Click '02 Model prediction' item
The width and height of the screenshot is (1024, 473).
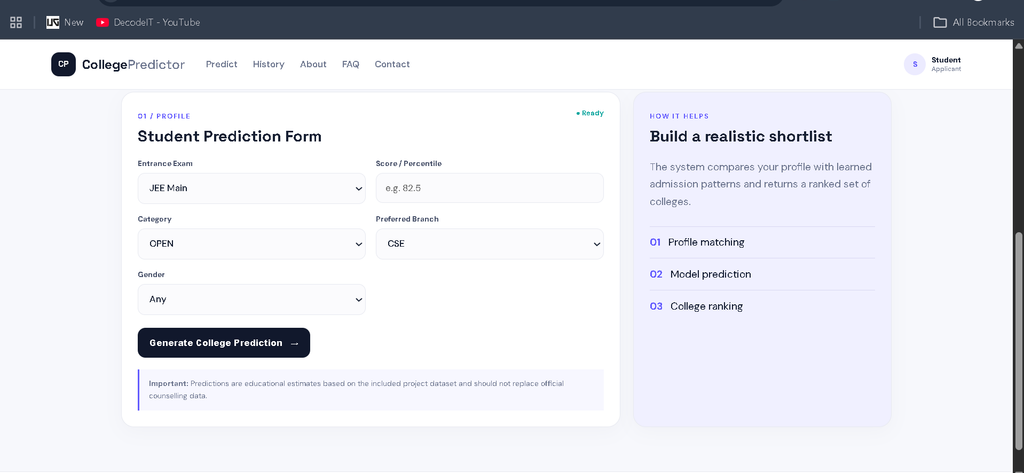point(762,274)
